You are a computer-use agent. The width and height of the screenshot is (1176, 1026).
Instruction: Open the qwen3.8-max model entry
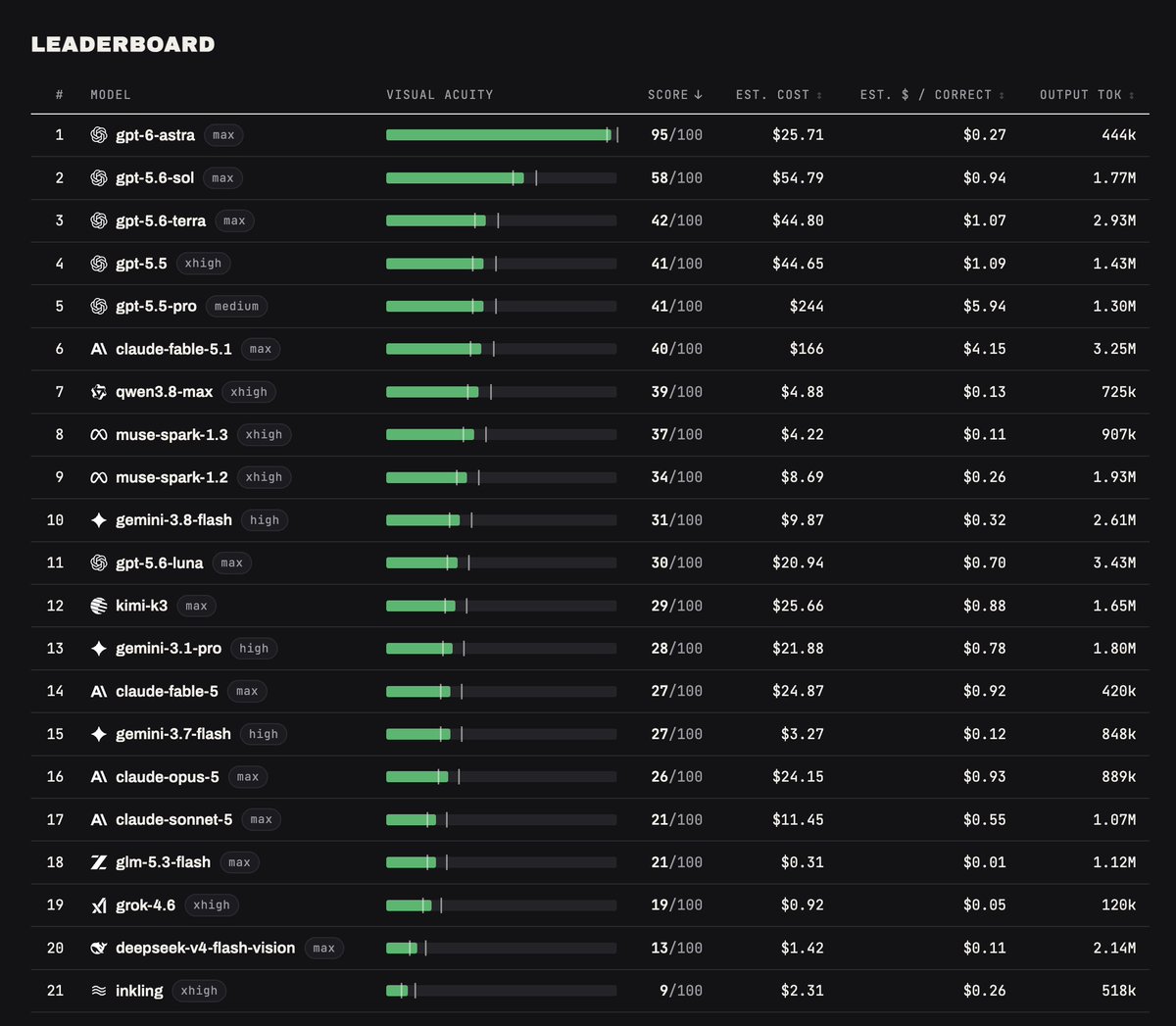point(164,392)
